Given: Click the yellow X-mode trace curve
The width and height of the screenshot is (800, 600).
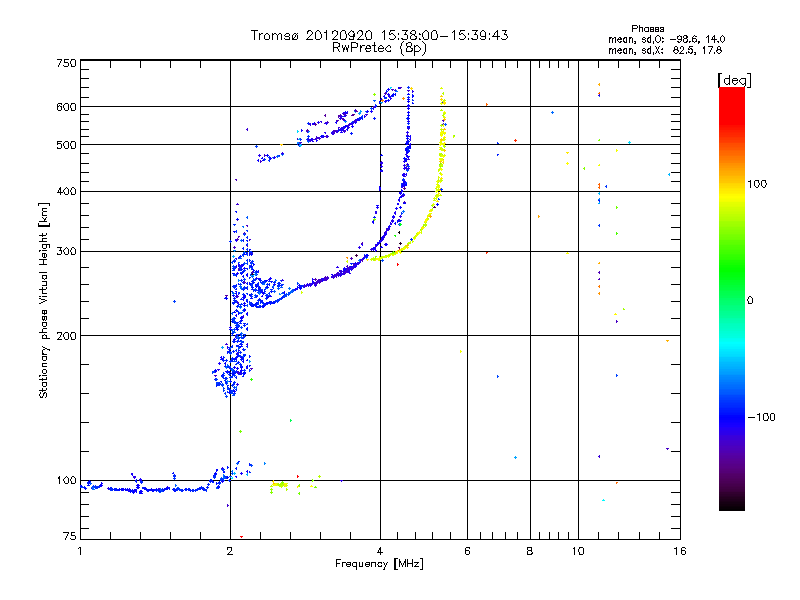Looking at the screenshot, I should click(434, 204).
